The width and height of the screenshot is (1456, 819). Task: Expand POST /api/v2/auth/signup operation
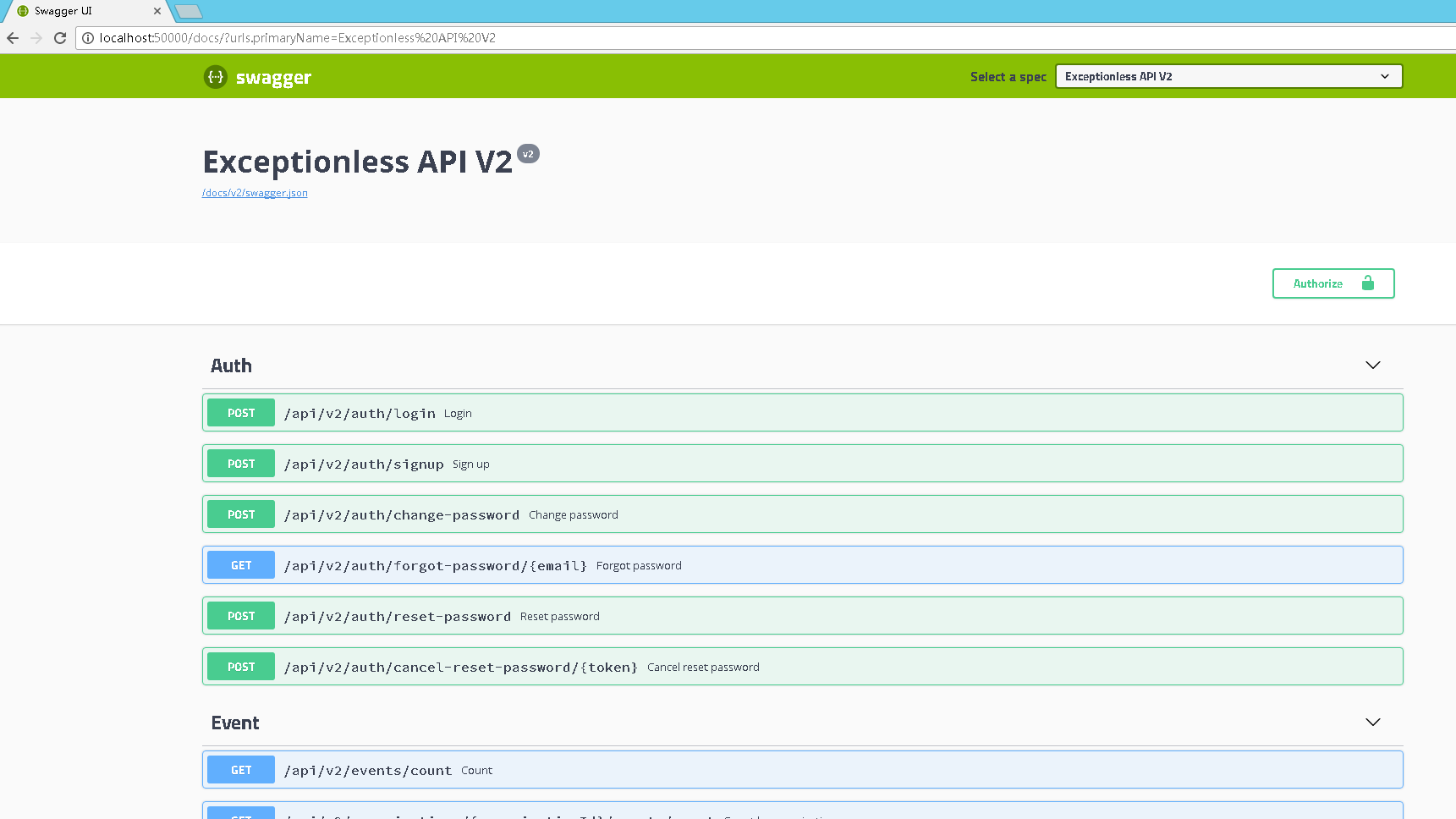(x=802, y=464)
